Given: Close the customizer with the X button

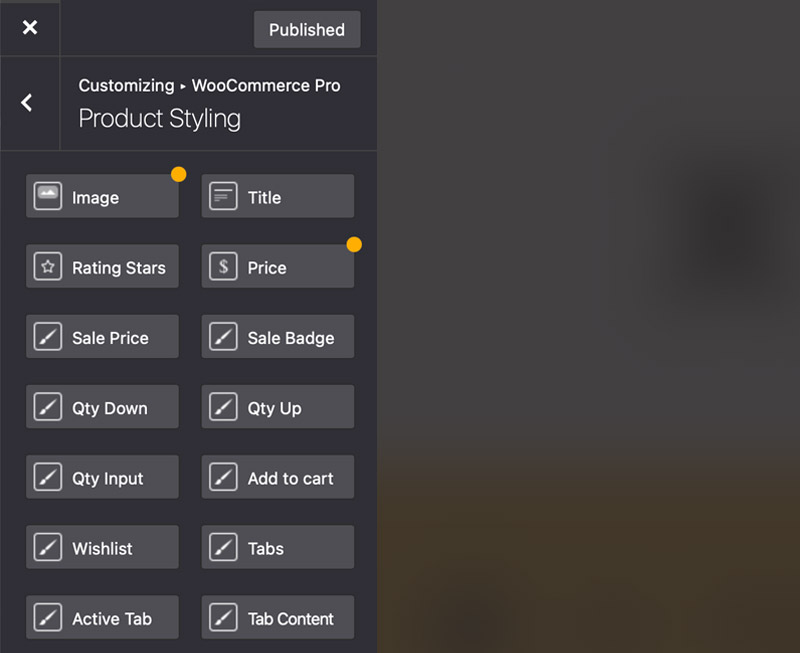Looking at the screenshot, I should (30, 28).
